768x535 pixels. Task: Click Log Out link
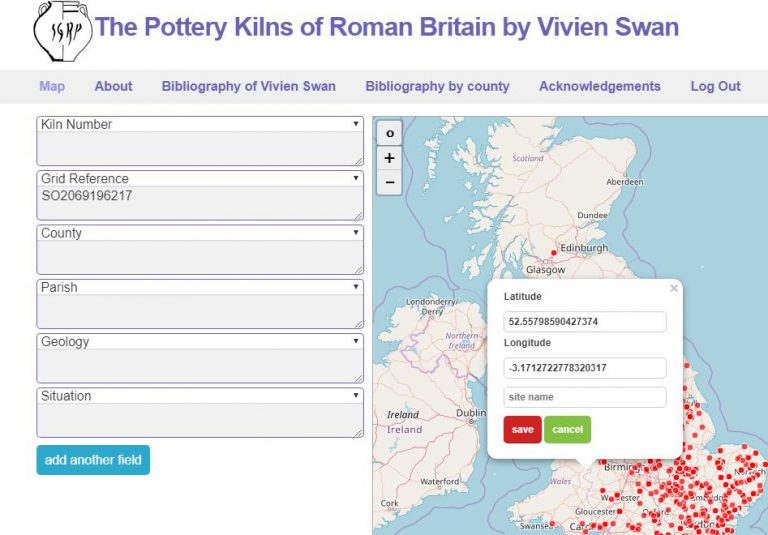[715, 86]
